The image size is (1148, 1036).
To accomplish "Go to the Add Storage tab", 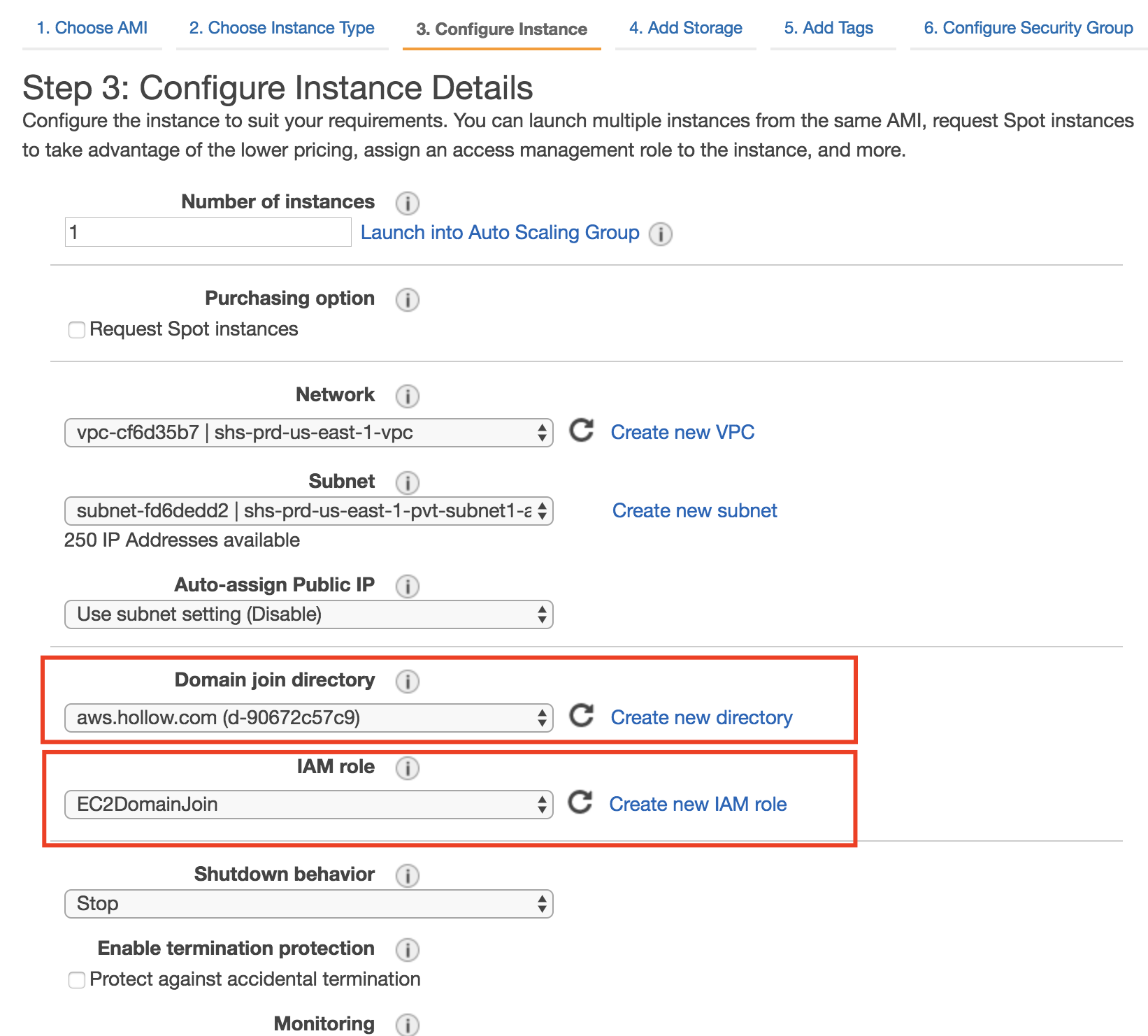I will (685, 28).
